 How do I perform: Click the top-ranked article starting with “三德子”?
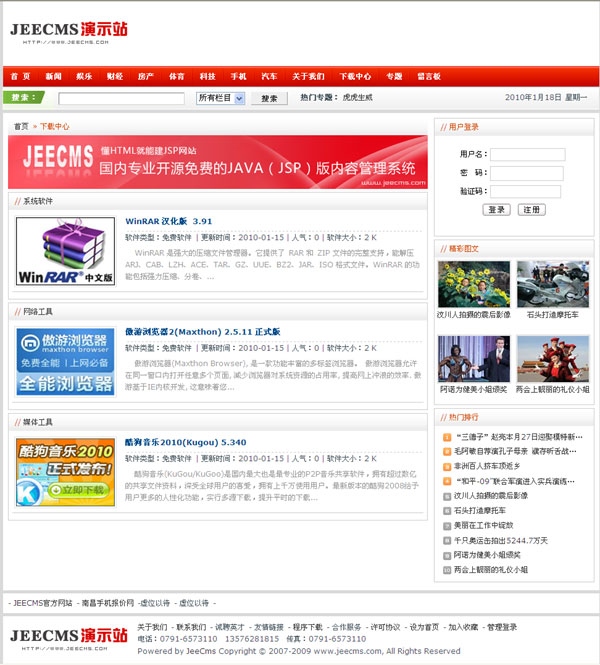point(519,436)
